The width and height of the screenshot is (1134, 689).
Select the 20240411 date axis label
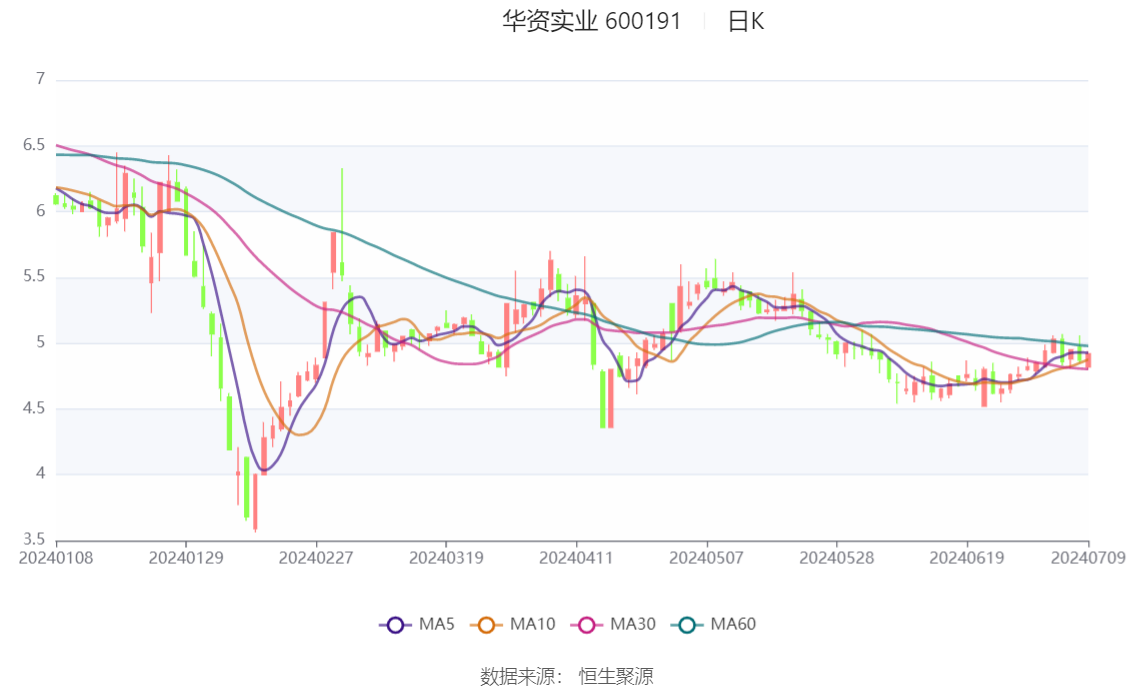(x=576, y=558)
